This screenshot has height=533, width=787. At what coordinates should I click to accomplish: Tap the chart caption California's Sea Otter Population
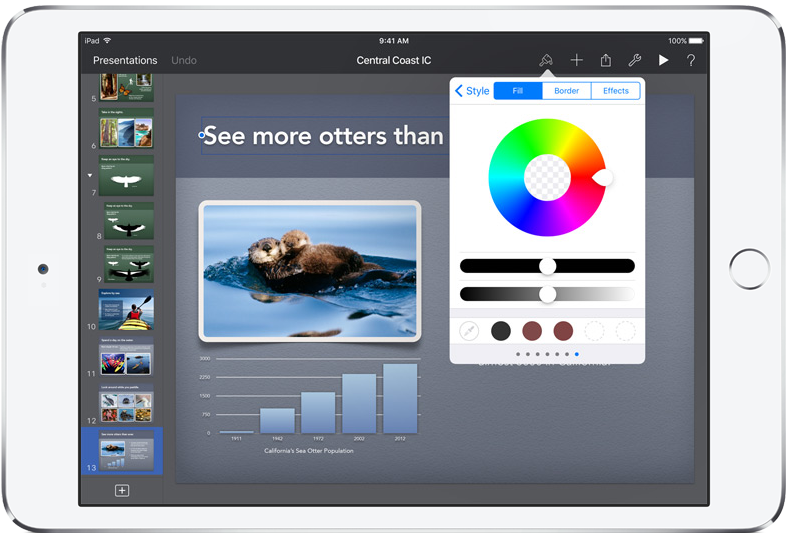click(309, 451)
